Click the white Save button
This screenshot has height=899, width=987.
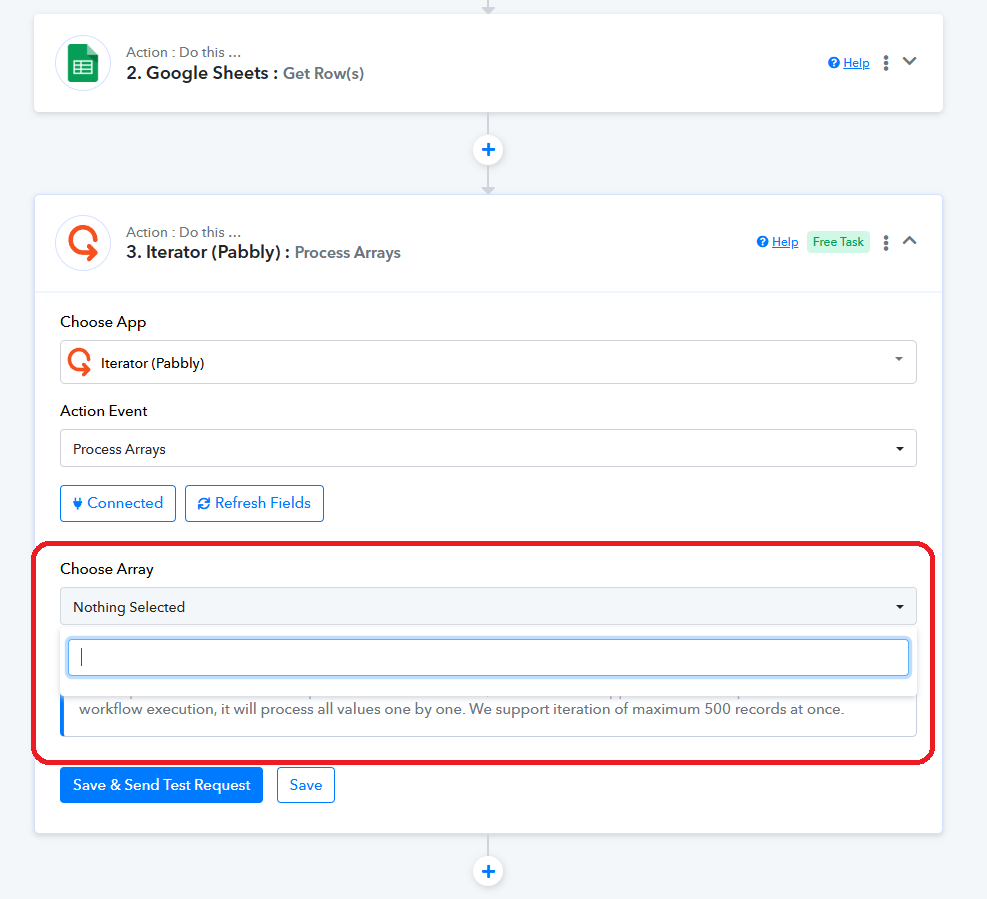coord(306,785)
